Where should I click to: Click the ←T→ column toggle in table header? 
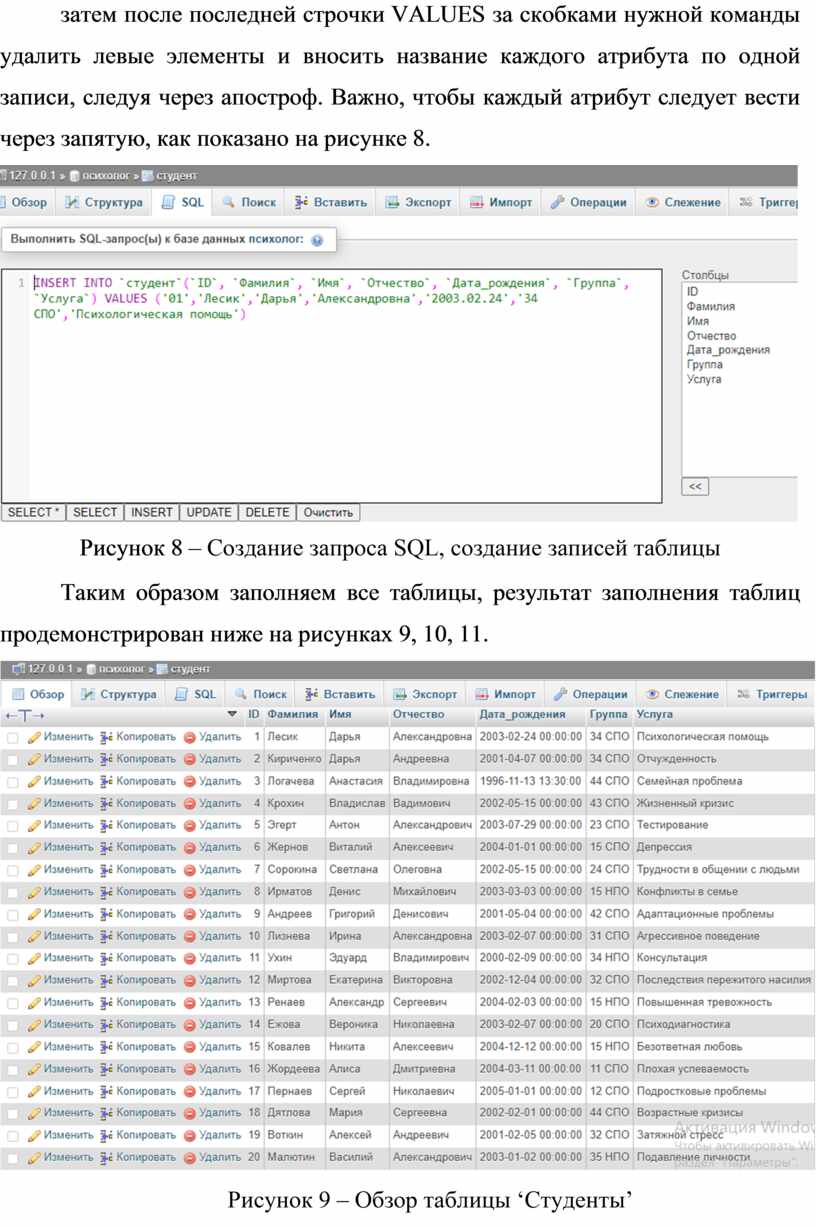click(x=24, y=715)
